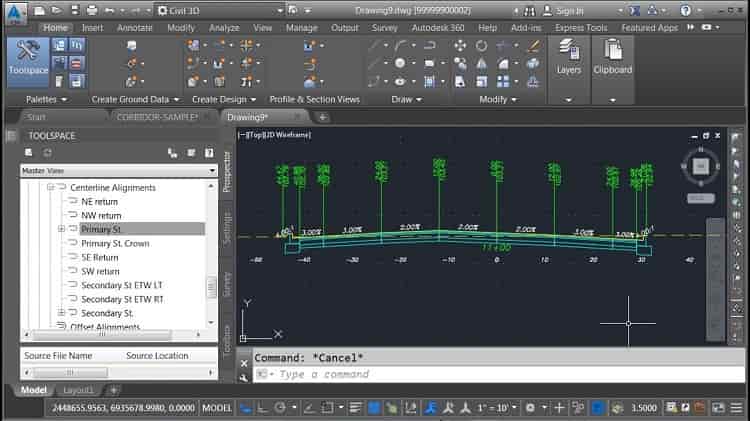Choose the Mirror tool icon

click(481, 64)
